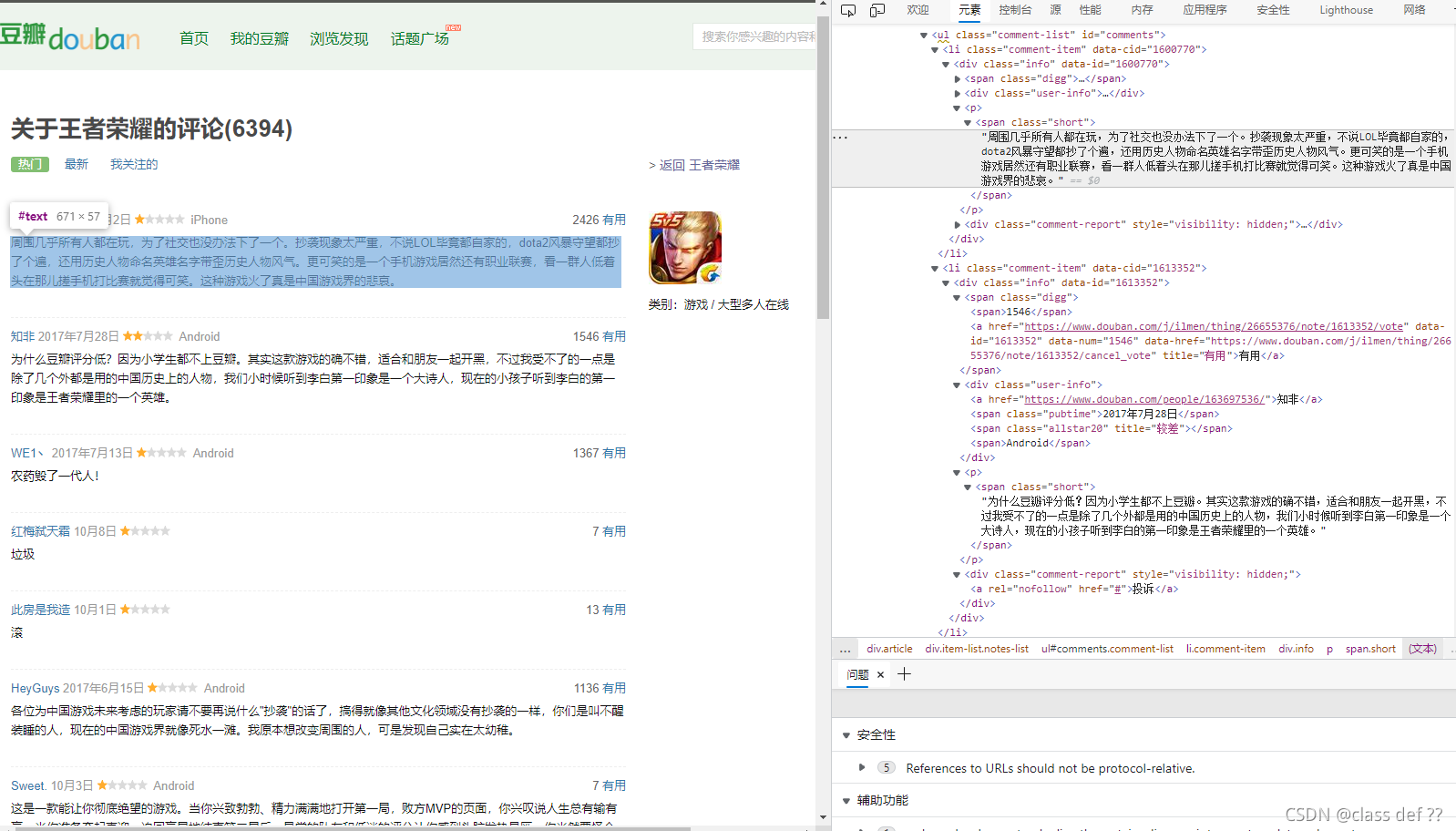Image resolution: width=1456 pixels, height=831 pixels.
Task: Open the DevTools ellipsis menu beside highlighted node
Action: tap(840, 138)
